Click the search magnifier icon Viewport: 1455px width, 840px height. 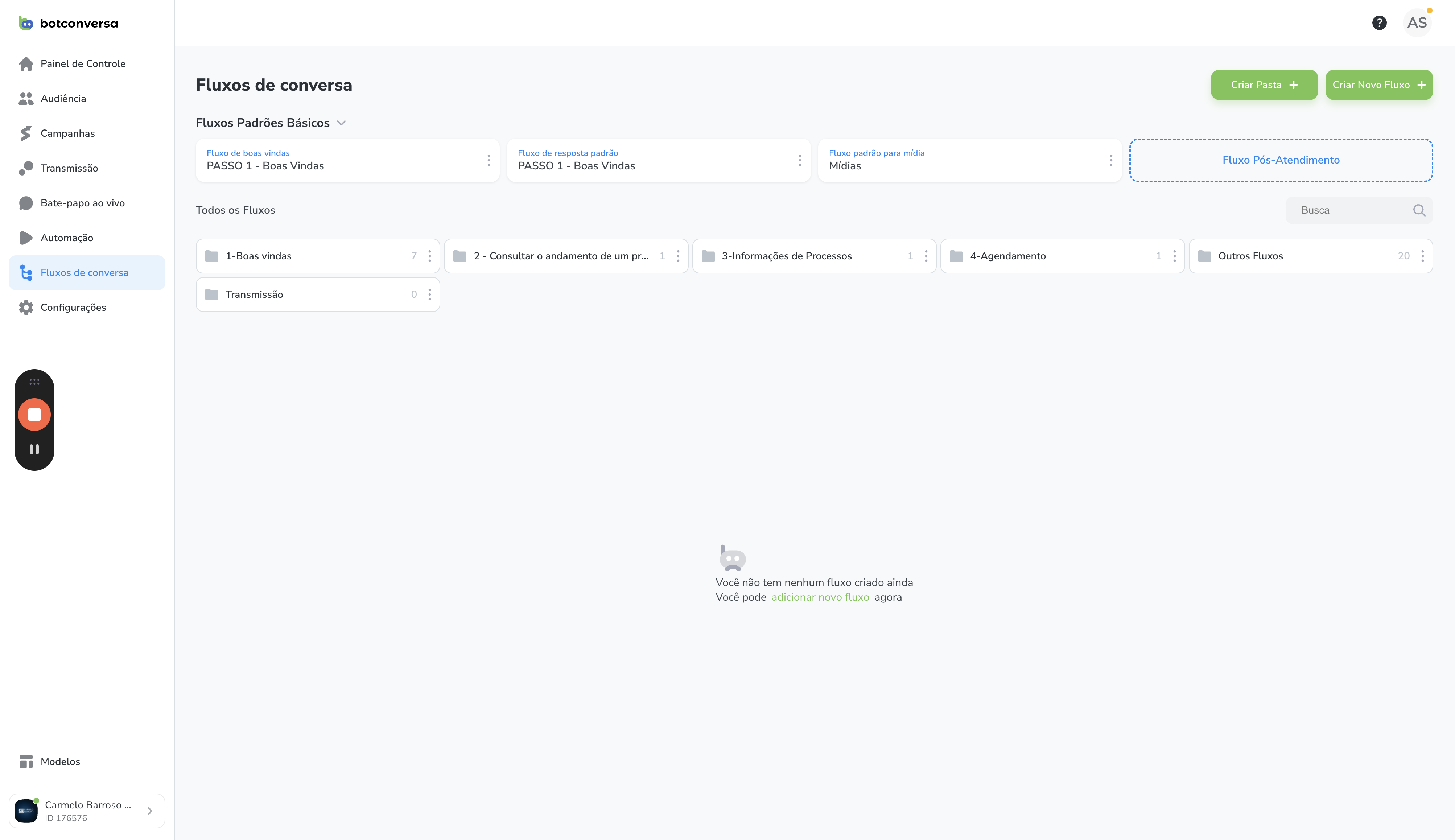point(1419,211)
